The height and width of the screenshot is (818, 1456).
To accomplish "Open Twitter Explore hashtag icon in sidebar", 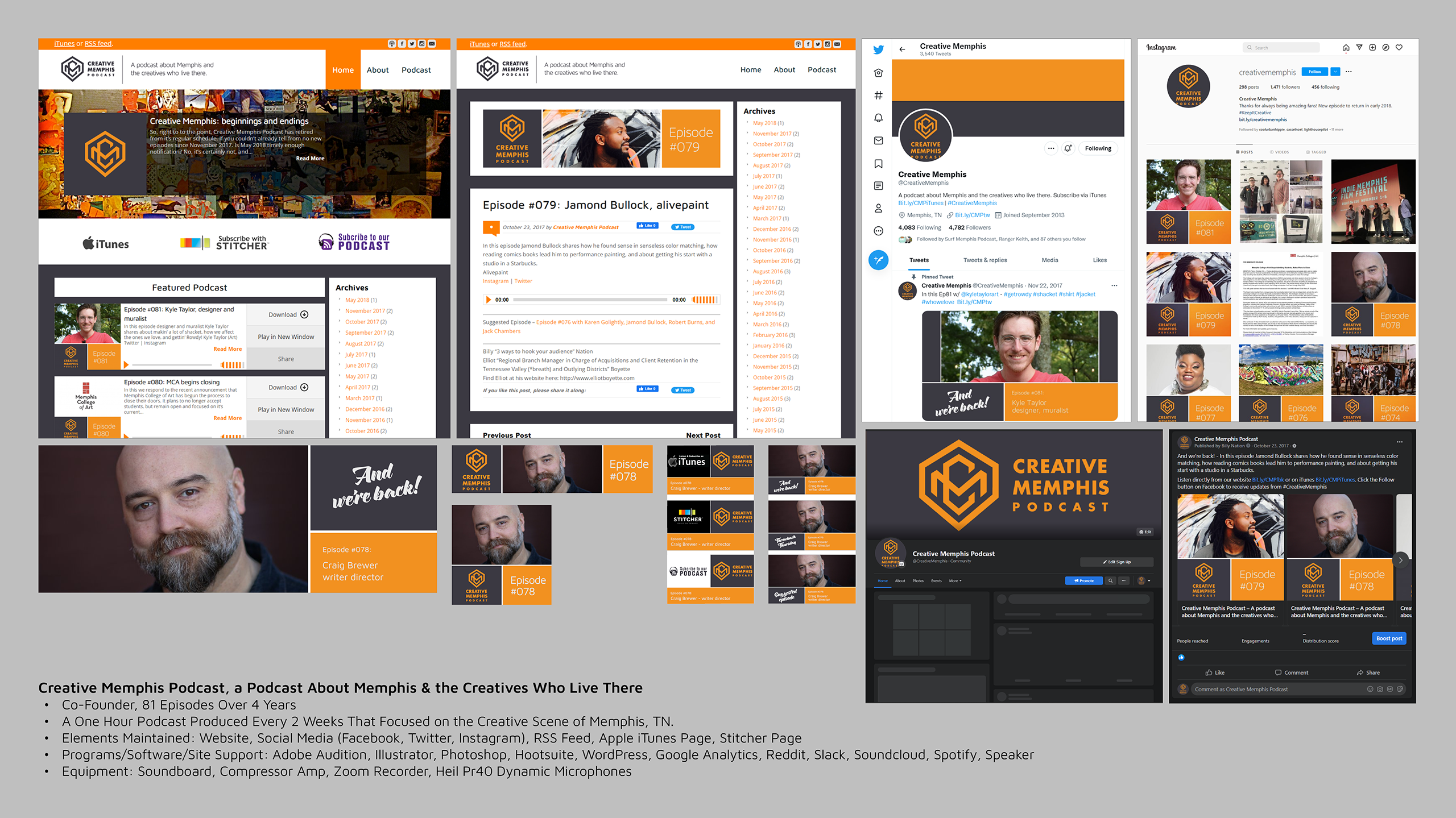I will pos(878,95).
